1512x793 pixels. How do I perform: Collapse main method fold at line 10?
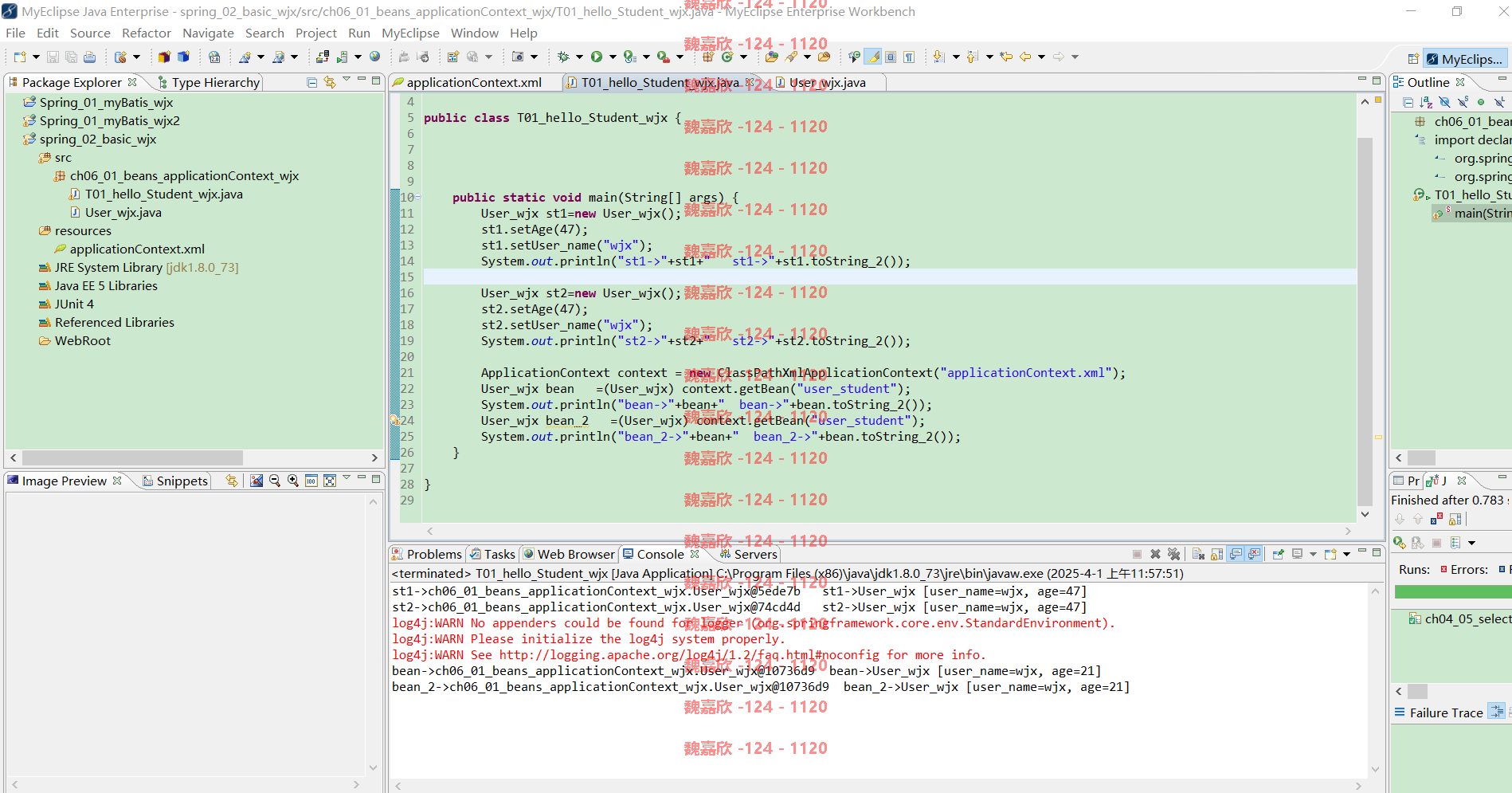[x=417, y=197]
